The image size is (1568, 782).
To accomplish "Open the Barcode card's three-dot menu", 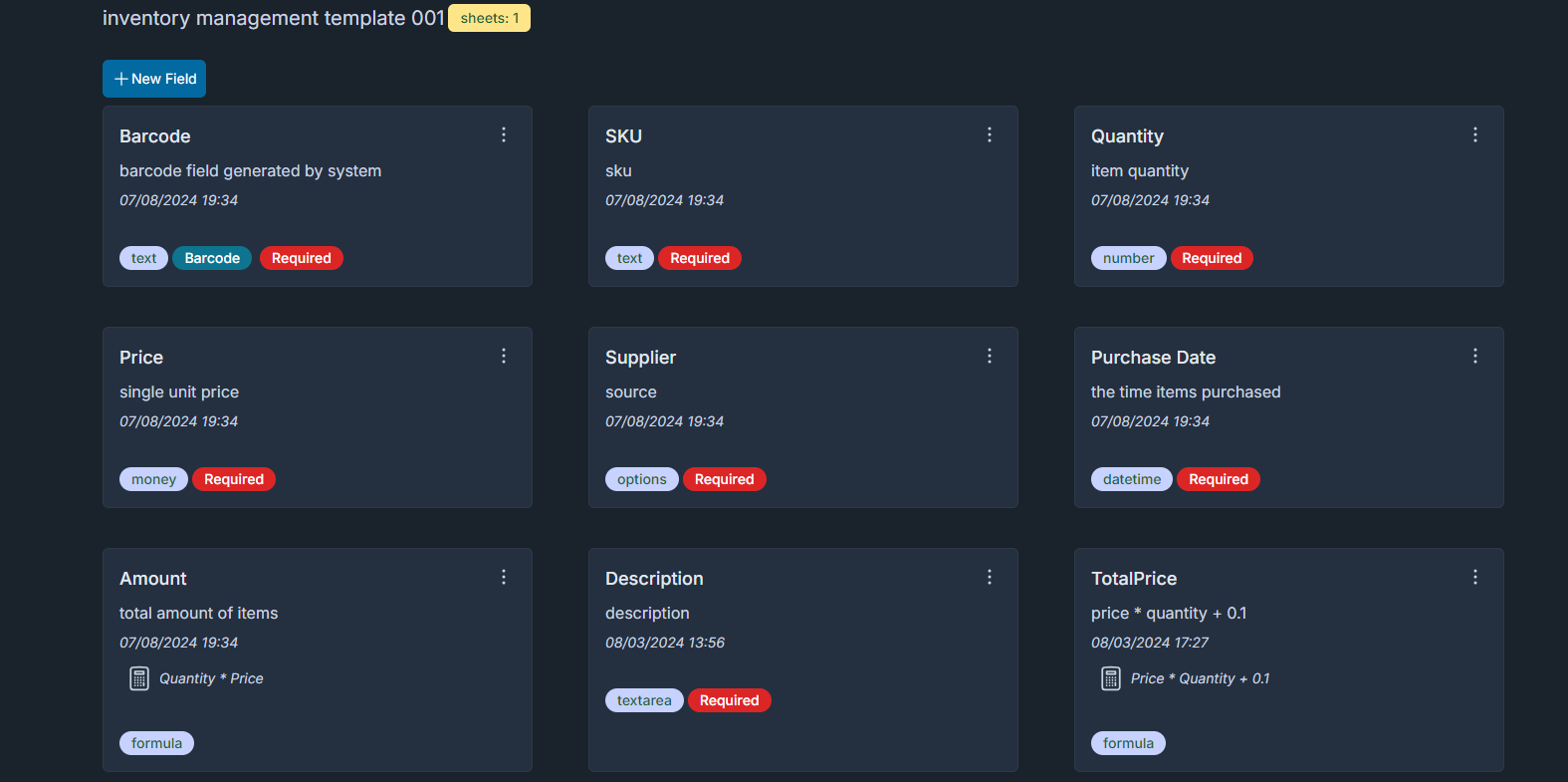I will pos(504,134).
